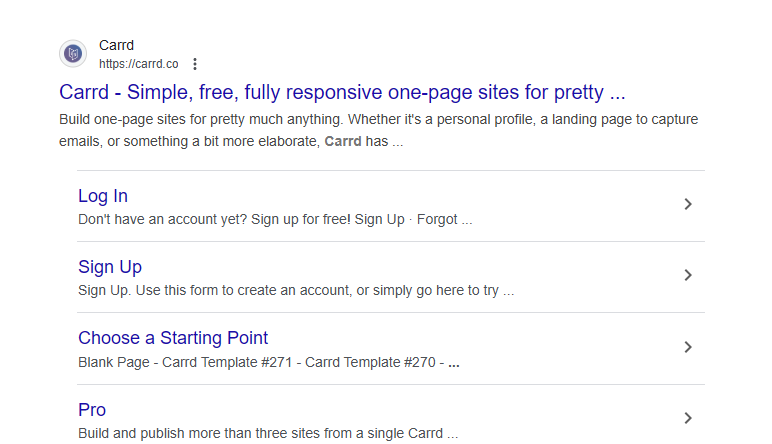
Task: Open the main Carrd result title link
Action: tap(342, 92)
